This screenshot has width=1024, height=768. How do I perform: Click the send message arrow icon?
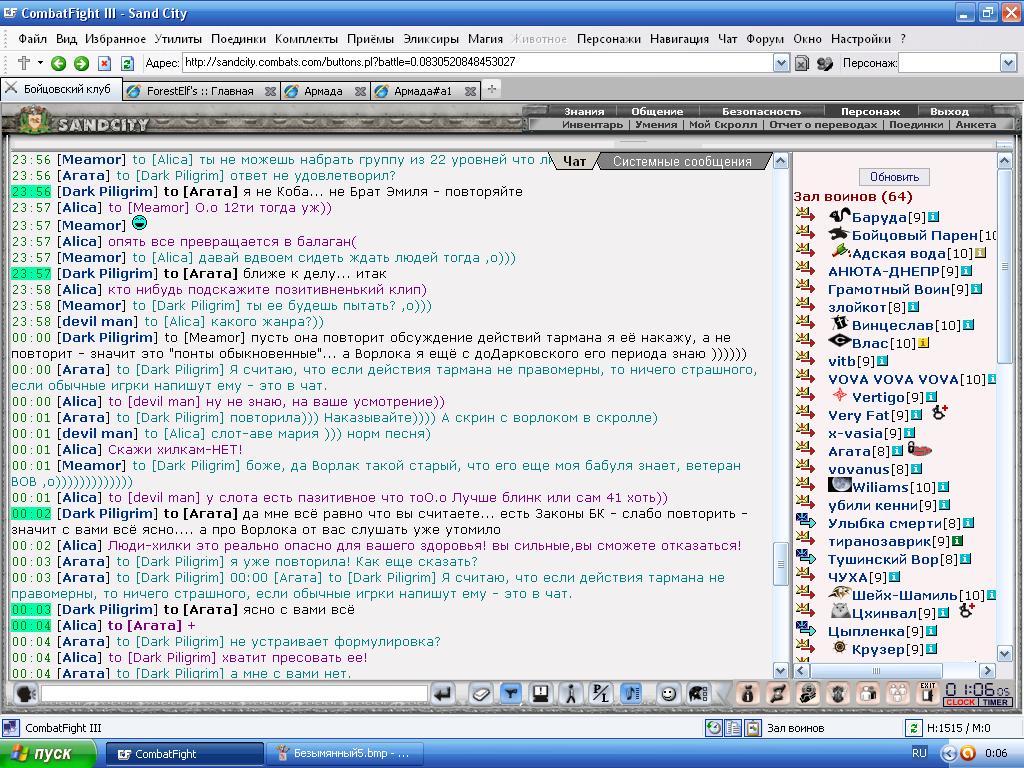(443, 694)
